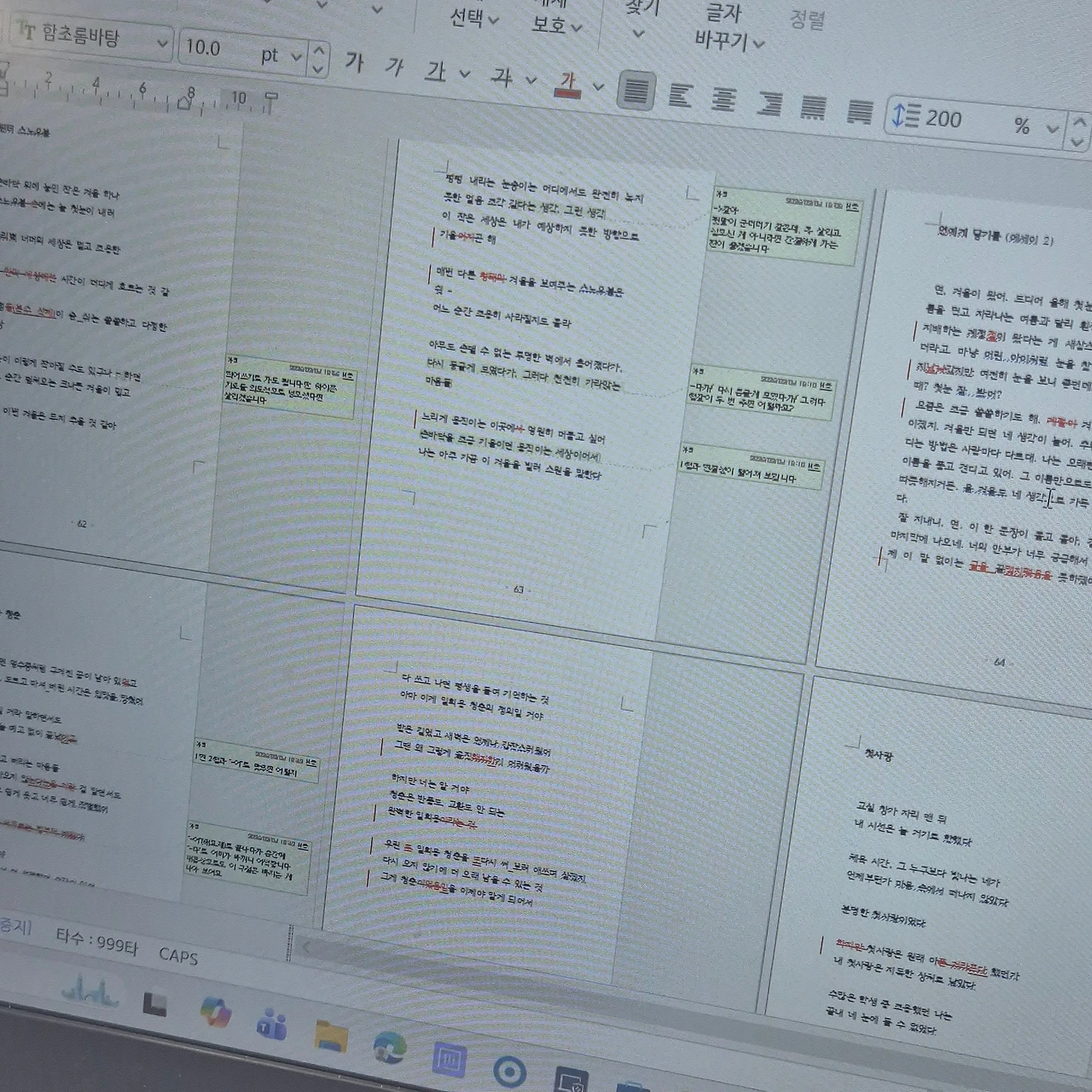Image resolution: width=1092 pixels, height=1092 pixels.
Task: Click the 타수 : 999타 status bar entry
Action: tap(96, 942)
